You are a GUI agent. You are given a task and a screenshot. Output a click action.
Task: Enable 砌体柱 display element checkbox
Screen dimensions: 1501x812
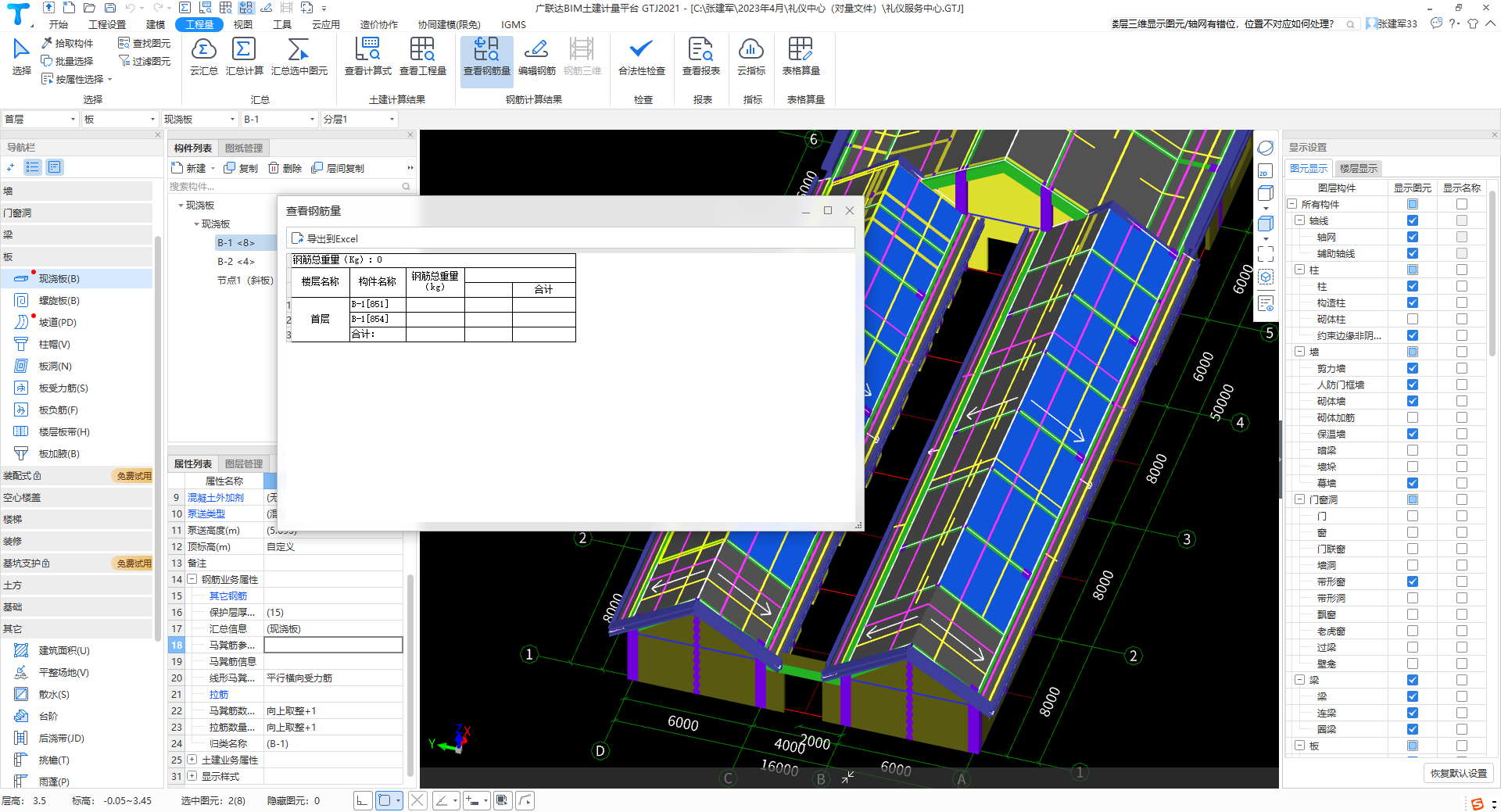[x=1413, y=319]
